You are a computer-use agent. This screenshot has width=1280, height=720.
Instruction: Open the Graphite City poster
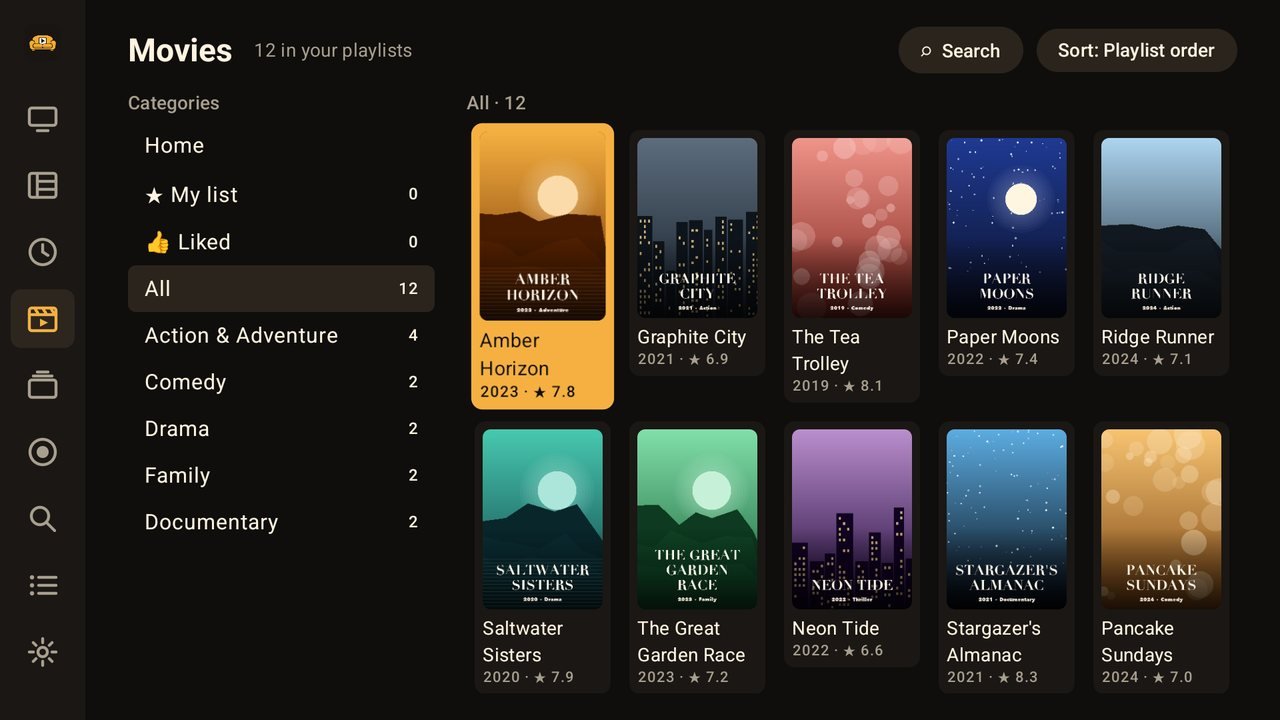pos(697,228)
